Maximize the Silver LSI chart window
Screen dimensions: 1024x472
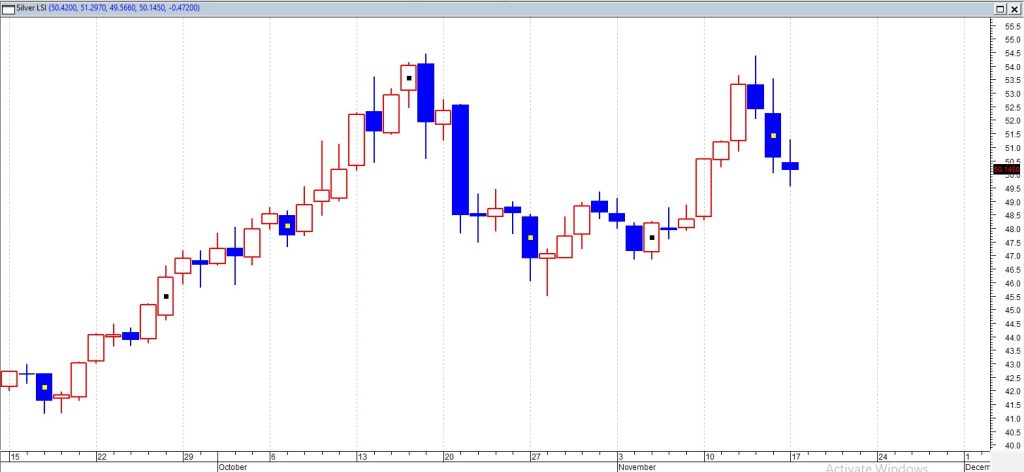[997, 8]
